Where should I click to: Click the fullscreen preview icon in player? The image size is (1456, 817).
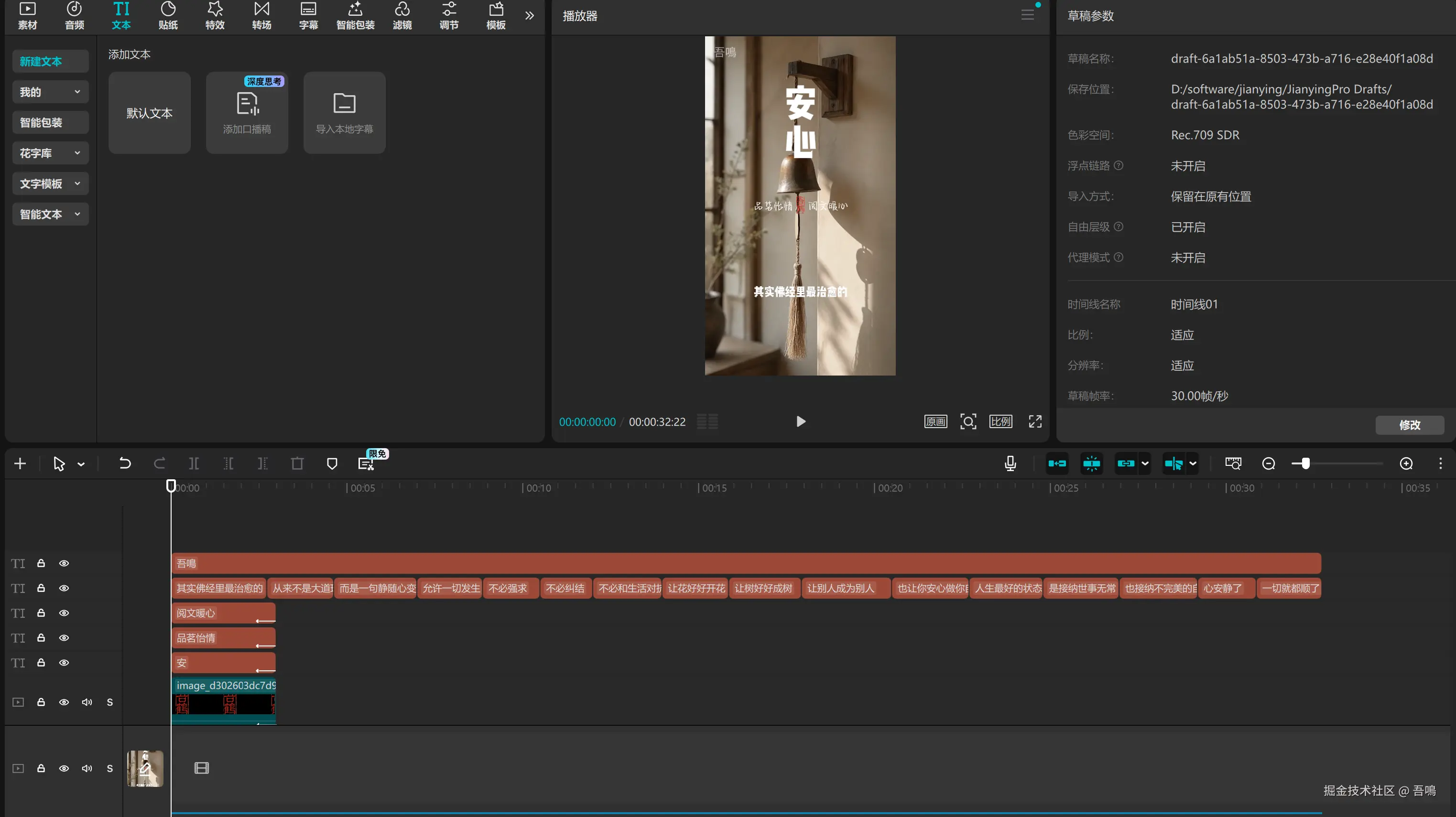tap(1035, 421)
